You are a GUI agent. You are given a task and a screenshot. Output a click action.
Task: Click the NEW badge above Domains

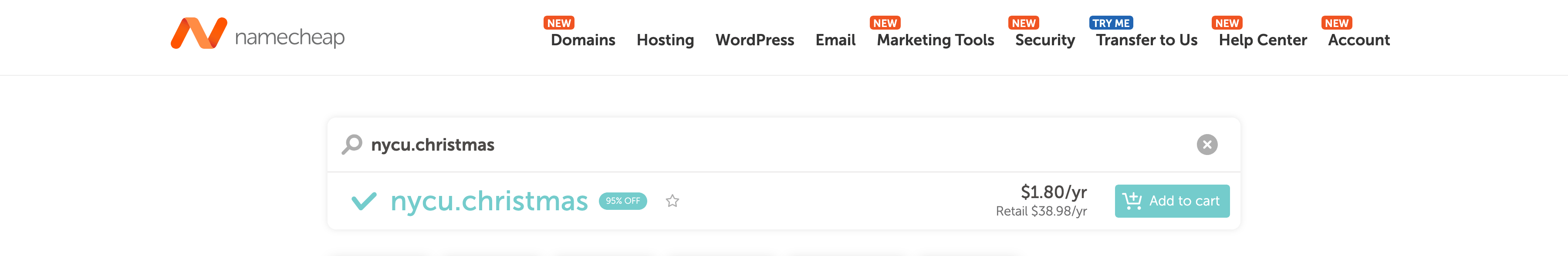[x=559, y=23]
